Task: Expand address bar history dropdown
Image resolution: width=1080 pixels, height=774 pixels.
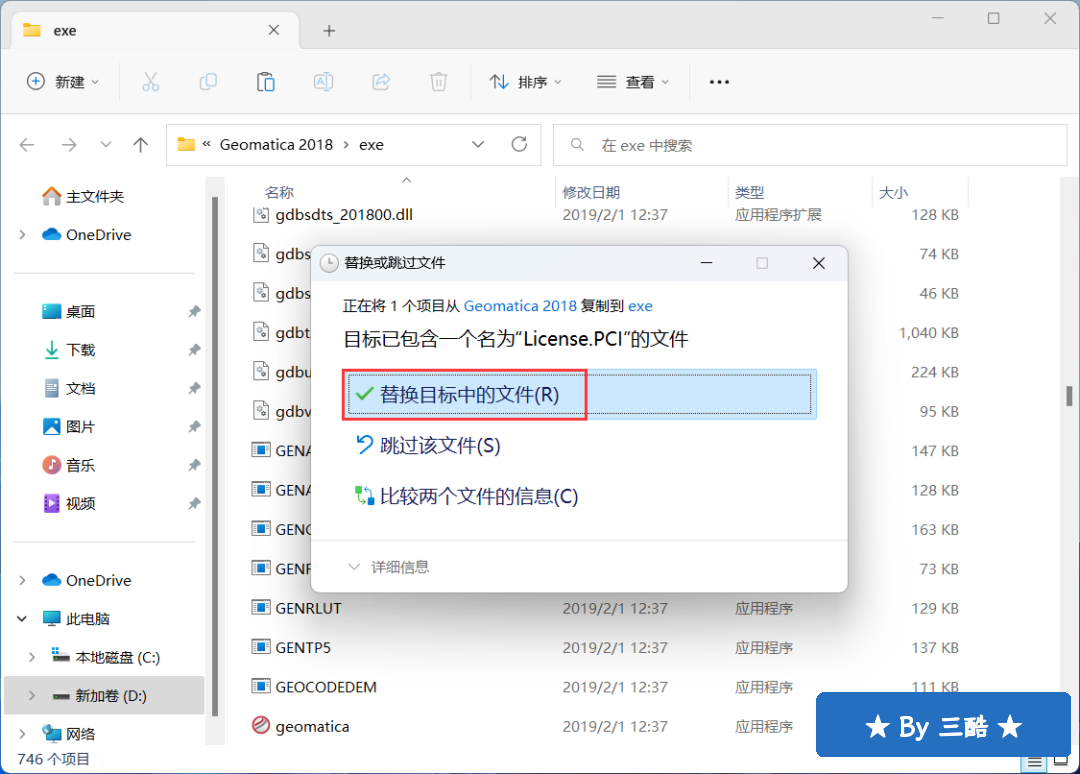Action: [478, 145]
